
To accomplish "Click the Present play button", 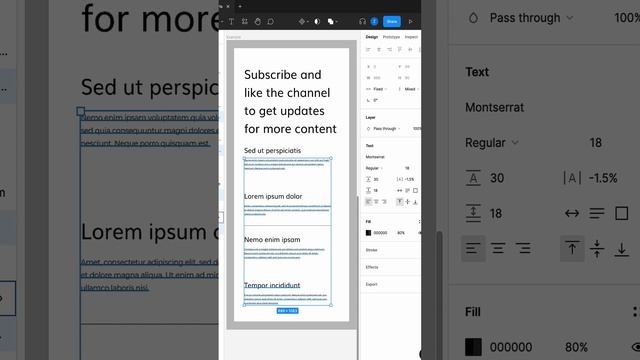I will point(411,22).
